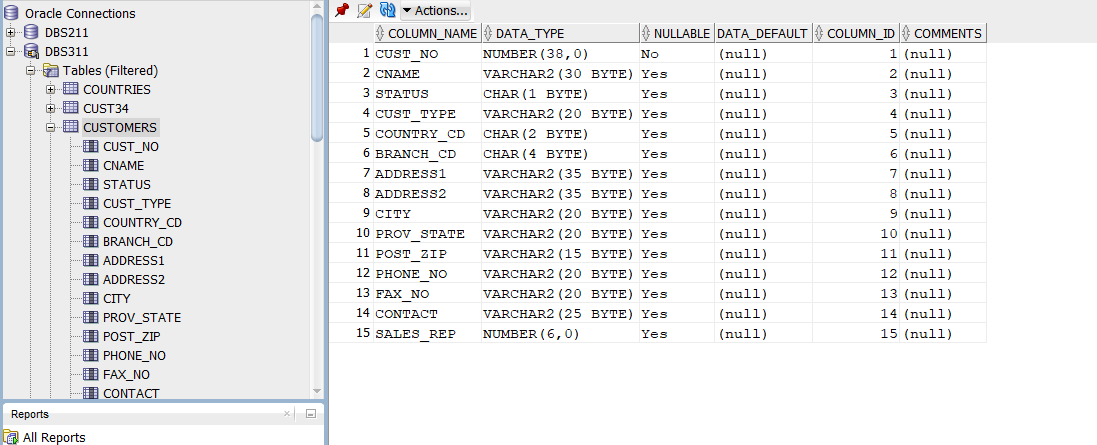Click the Refresh icon in toolbar
The width and height of the screenshot is (1097, 445).
coord(387,10)
